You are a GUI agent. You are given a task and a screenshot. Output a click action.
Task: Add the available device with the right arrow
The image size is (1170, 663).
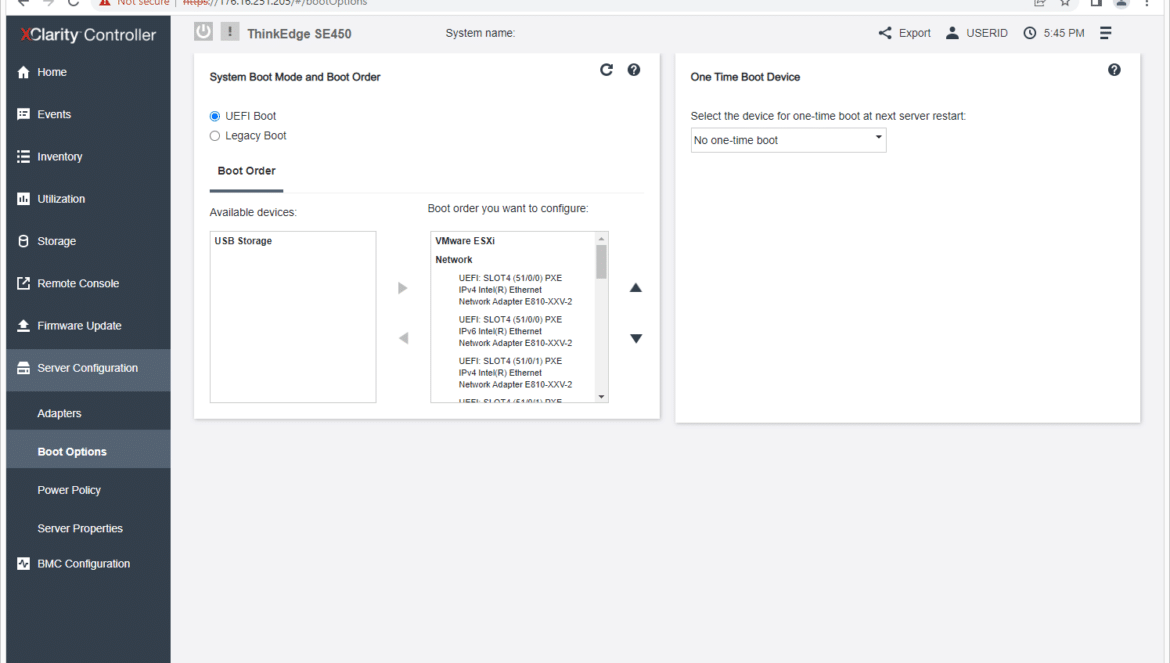(x=403, y=288)
